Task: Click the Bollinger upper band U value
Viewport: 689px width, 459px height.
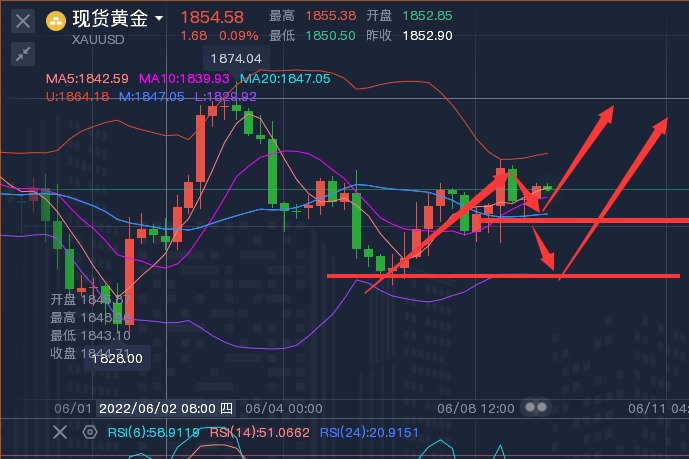Action: point(77,96)
